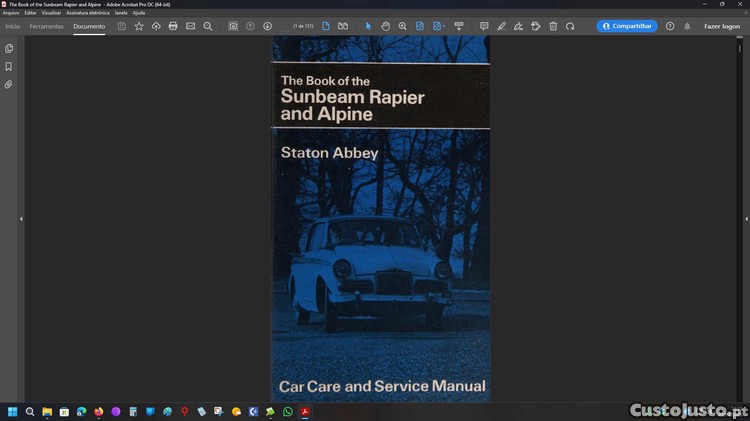Image resolution: width=750 pixels, height=421 pixels.
Task: Click the Compartilhar button
Action: tap(627, 26)
